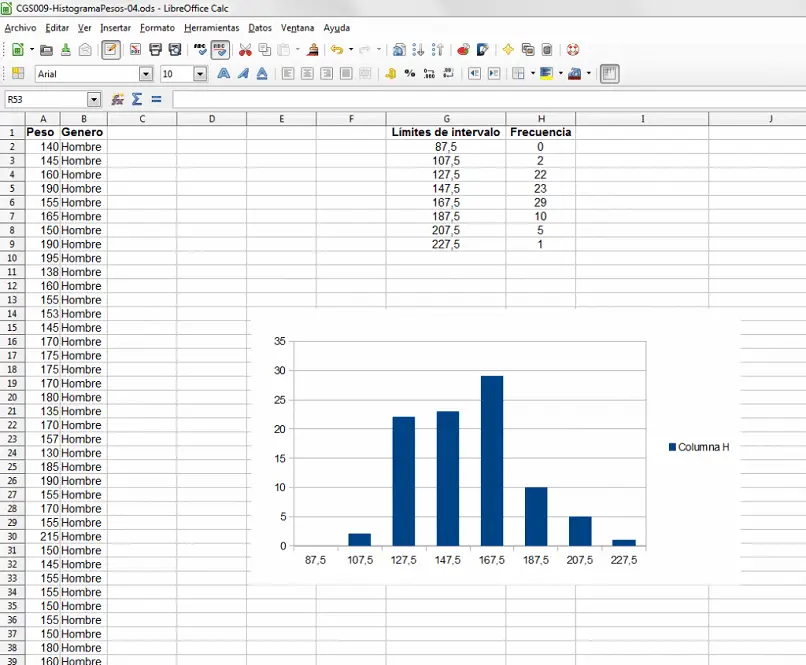Click the Copy icon in the toolbar

(x=264, y=49)
